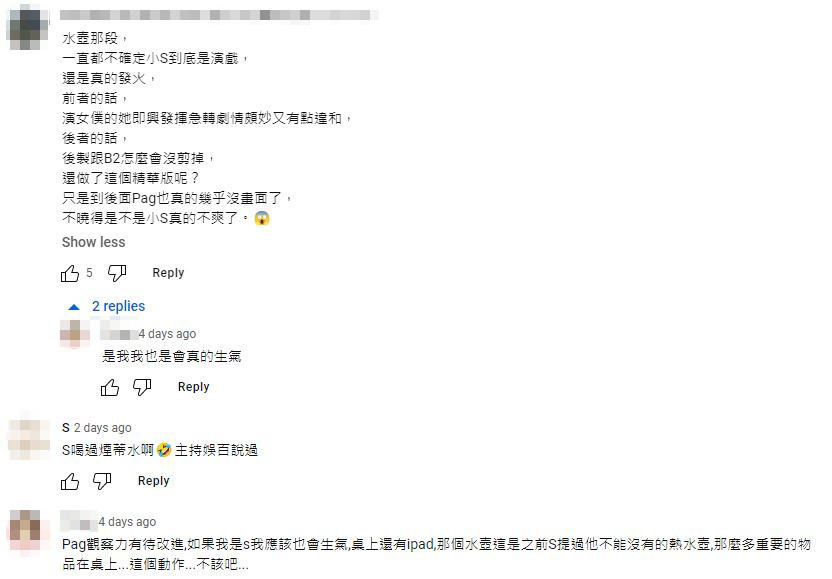The width and height of the screenshot is (832, 579).
Task: Like the comment from user S
Action: coord(70,481)
